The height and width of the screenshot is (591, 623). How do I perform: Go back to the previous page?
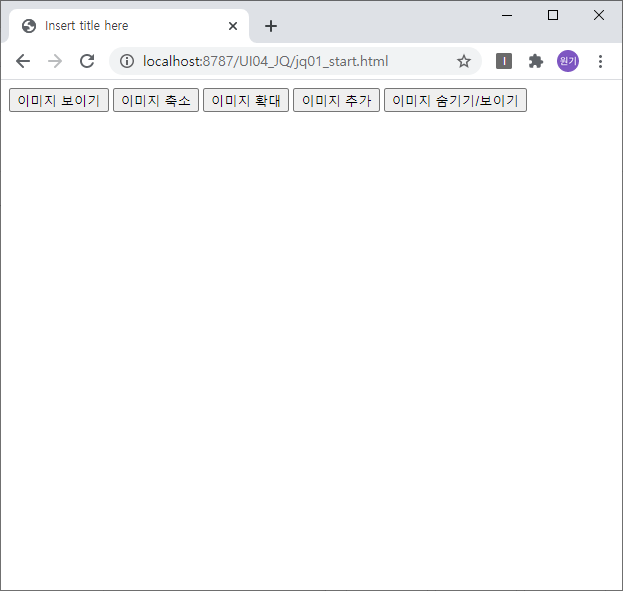tap(23, 61)
